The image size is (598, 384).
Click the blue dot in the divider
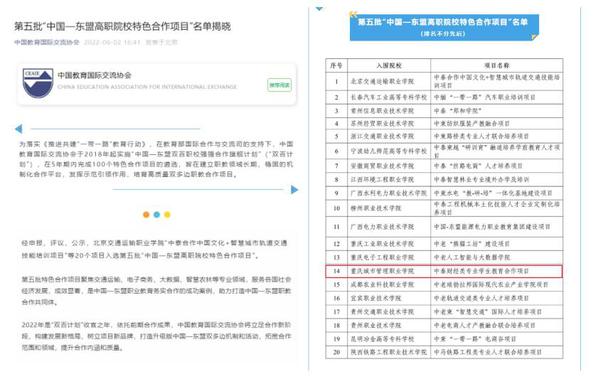coord(157,215)
